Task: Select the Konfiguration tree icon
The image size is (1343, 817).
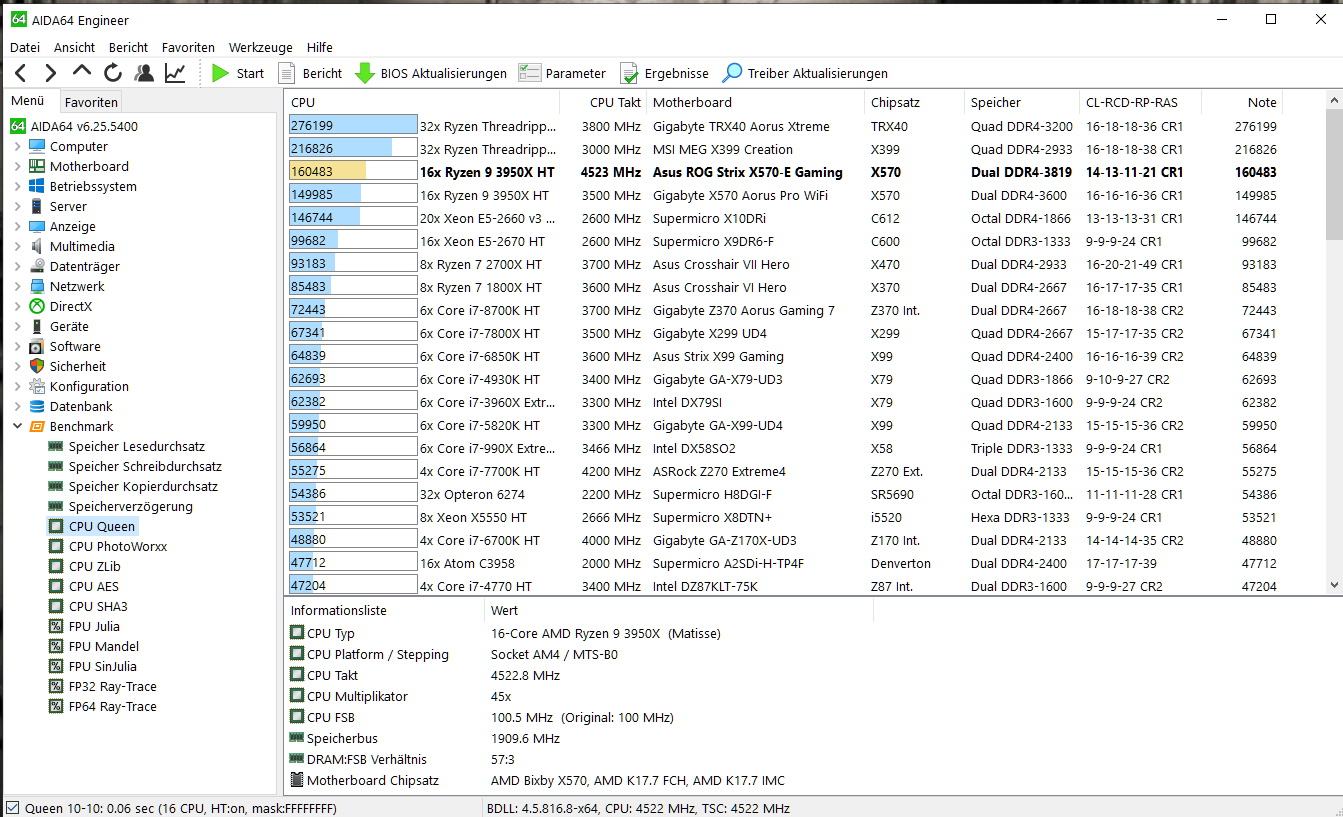Action: pyautogui.click(x=37, y=386)
